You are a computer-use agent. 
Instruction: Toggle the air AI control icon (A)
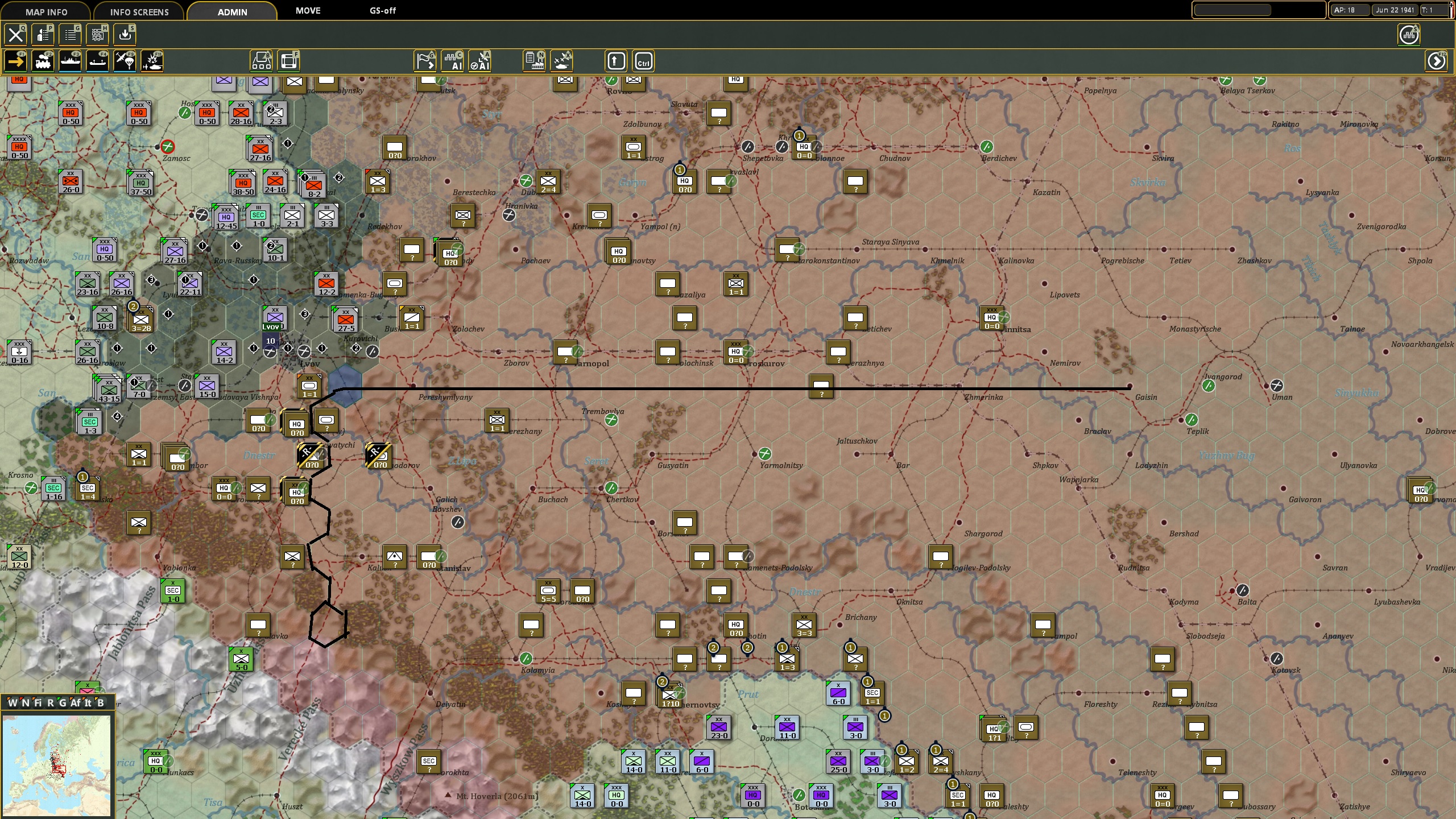coord(480,61)
